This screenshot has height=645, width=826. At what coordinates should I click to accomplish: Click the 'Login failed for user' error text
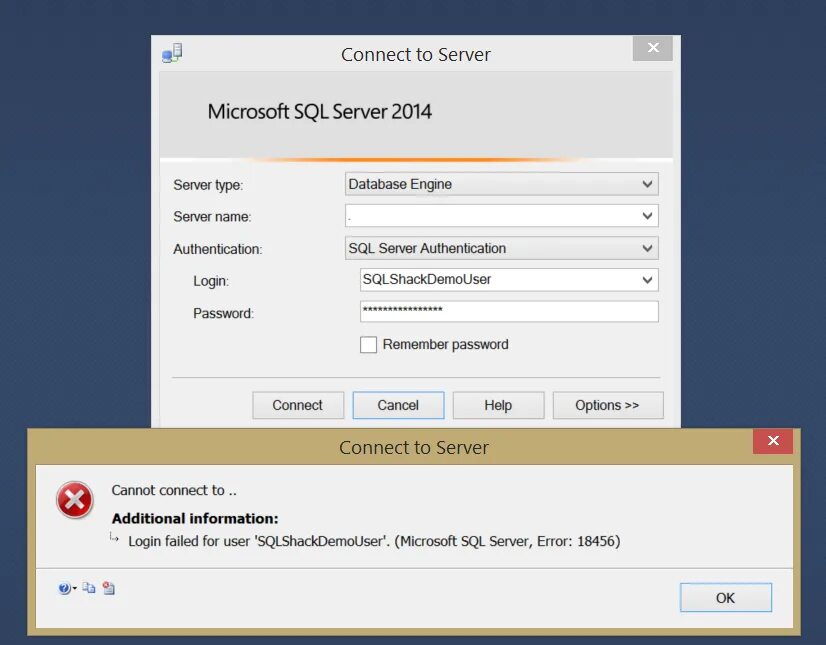coord(375,541)
